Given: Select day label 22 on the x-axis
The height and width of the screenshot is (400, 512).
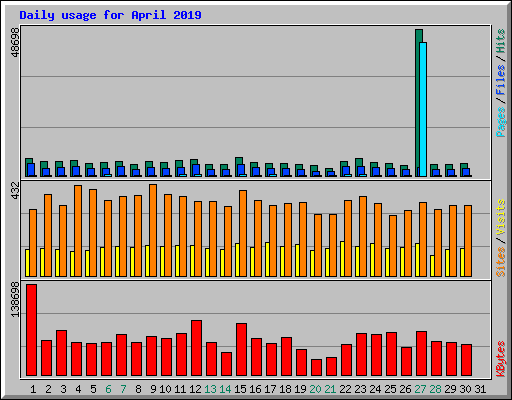Looking at the screenshot, I should click(345, 389).
